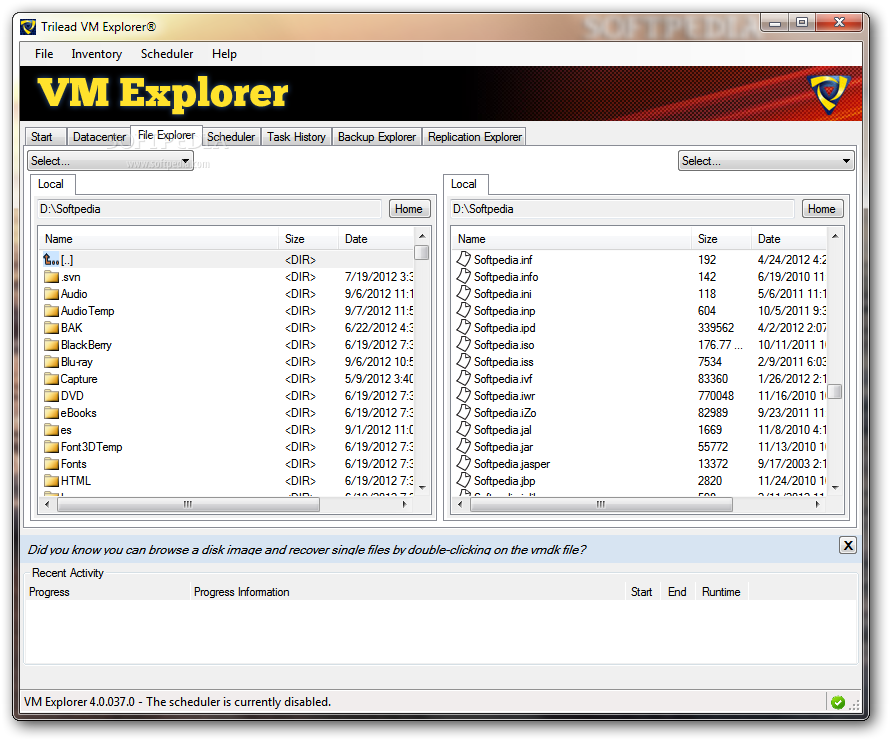Select the Capture folder icon
The width and height of the screenshot is (890, 741).
(x=52, y=379)
